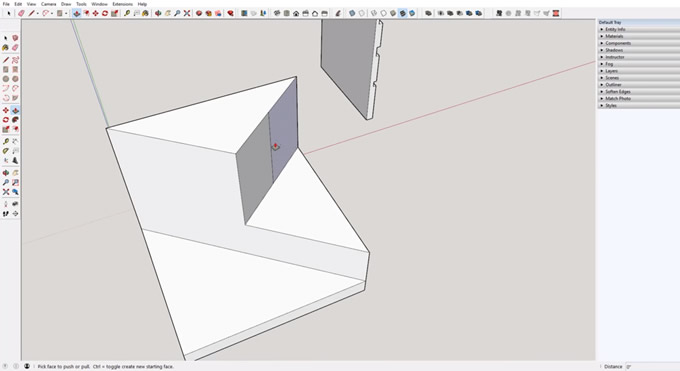Enable Shaded With Textures face style
Viewport: 680px width, 371px height.
[x=402, y=13]
